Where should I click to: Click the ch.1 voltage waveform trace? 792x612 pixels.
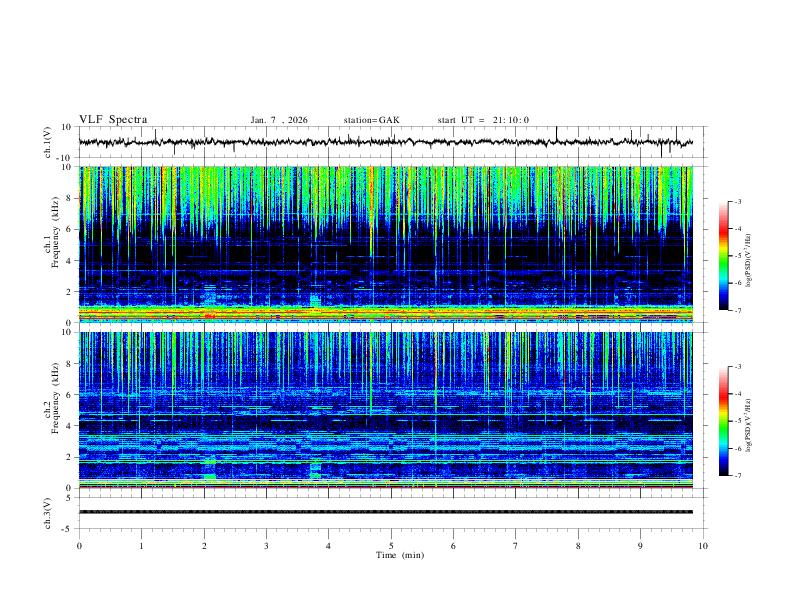(386, 142)
